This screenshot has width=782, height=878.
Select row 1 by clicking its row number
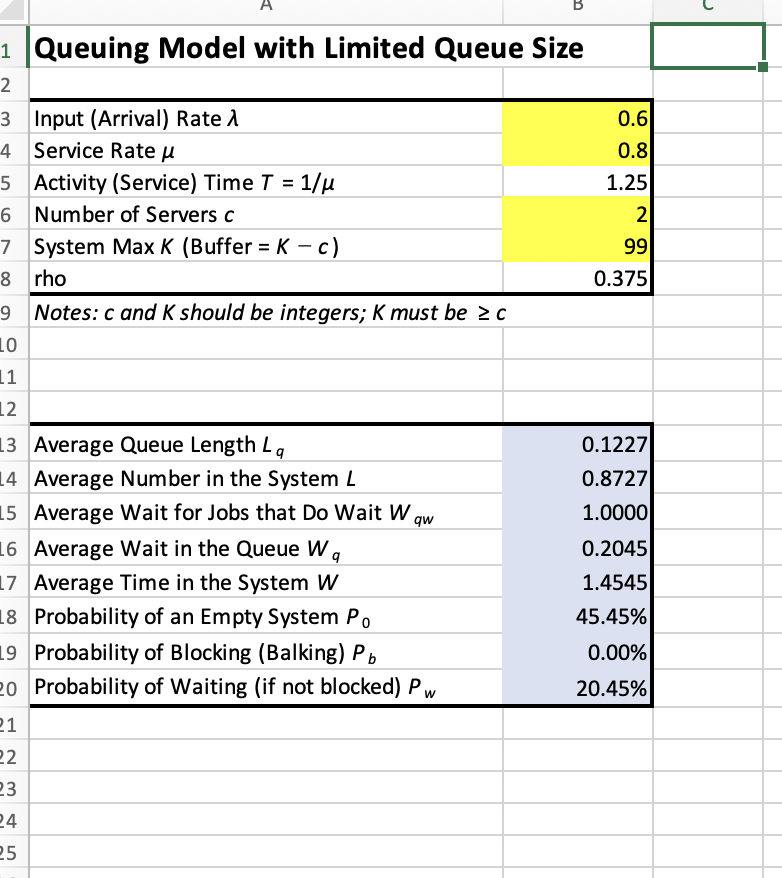10,47
